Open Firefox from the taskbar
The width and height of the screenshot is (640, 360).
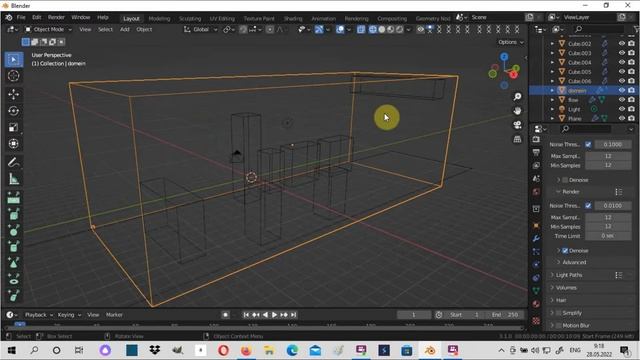click(x=246, y=350)
